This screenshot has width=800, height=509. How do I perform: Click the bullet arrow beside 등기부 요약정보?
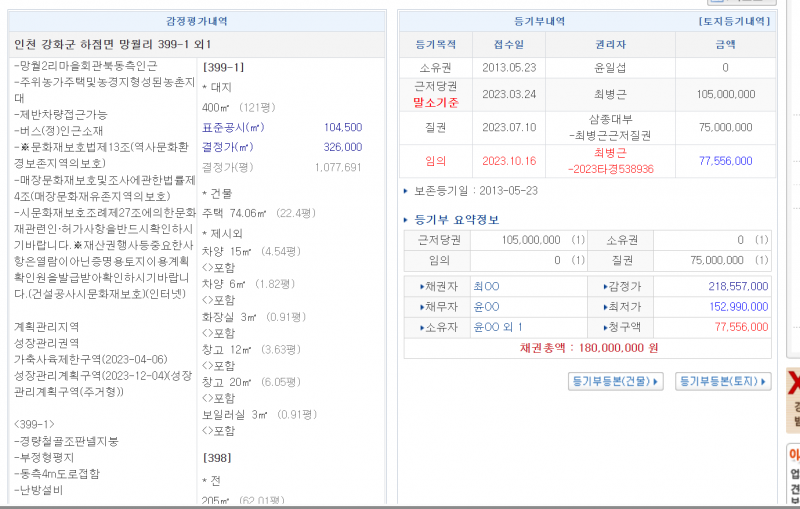(405, 220)
